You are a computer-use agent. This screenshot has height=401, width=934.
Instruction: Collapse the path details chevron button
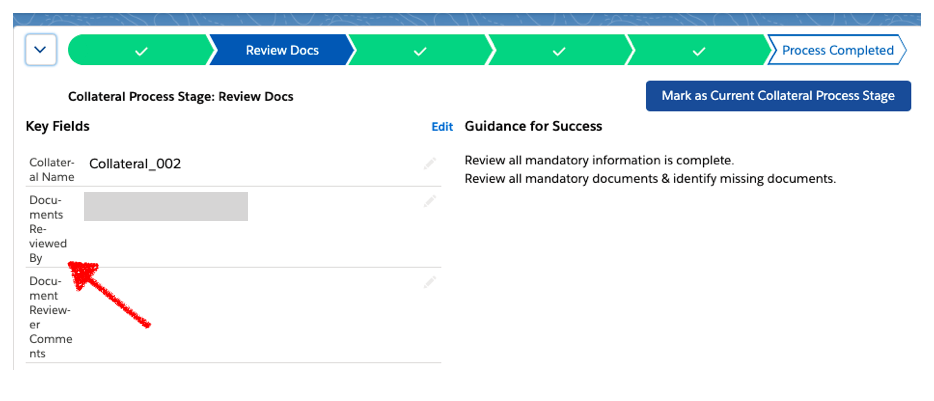click(x=41, y=50)
